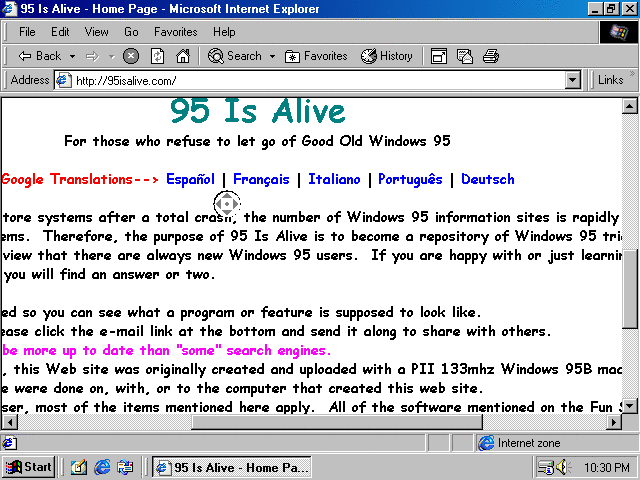Click the Windows logo throbber icon
The height and width of the screenshot is (480, 640).
click(619, 32)
